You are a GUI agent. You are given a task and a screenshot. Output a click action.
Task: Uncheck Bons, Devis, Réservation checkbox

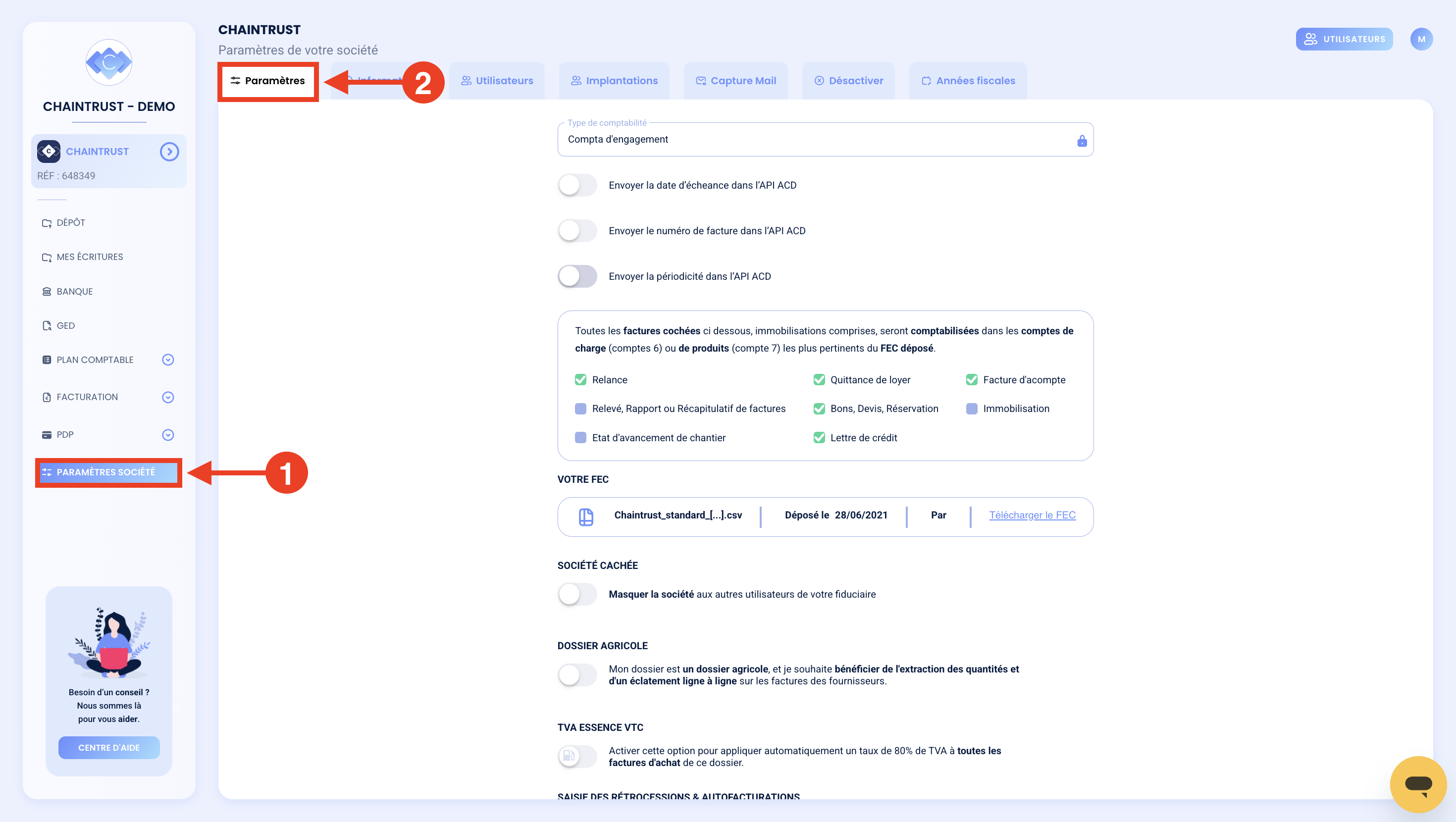pos(819,409)
